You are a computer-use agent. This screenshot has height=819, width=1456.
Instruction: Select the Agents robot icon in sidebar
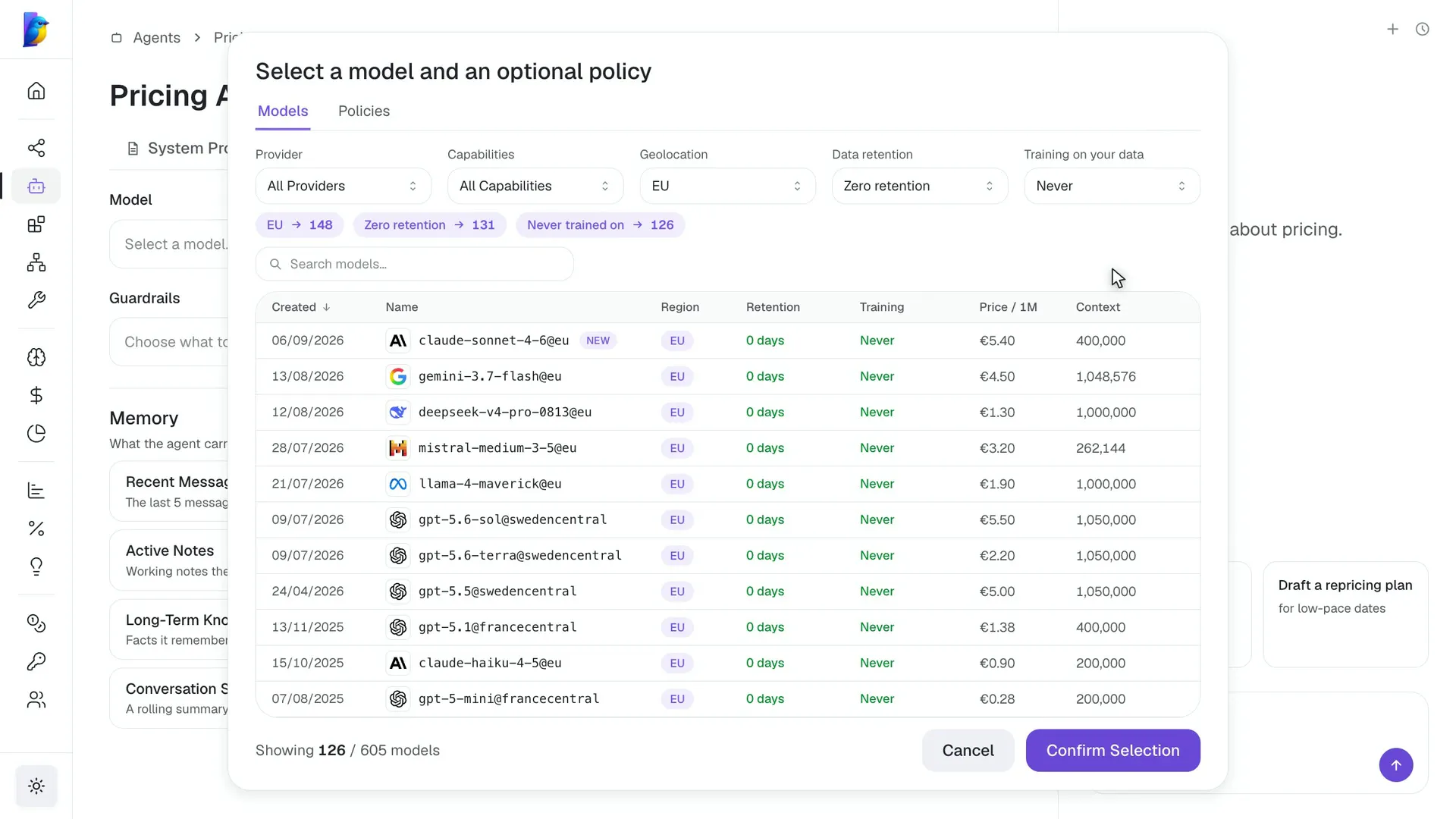pyautogui.click(x=36, y=186)
